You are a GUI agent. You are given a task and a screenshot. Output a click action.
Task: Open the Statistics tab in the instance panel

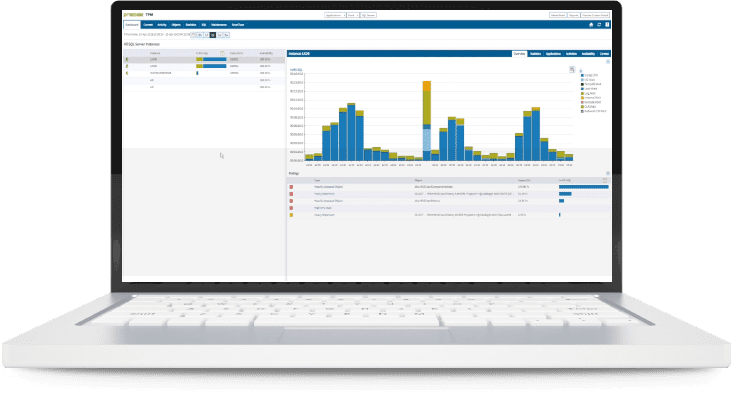pos(535,54)
